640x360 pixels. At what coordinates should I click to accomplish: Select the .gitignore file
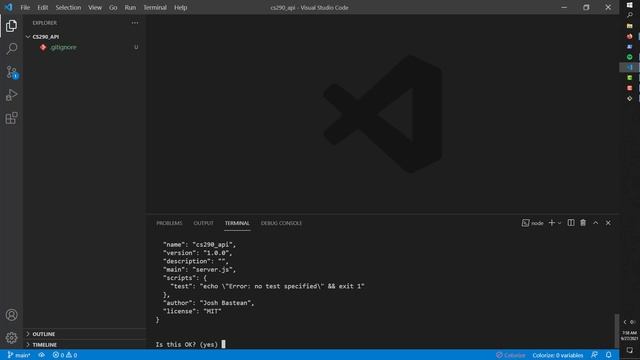tap(84, 47)
